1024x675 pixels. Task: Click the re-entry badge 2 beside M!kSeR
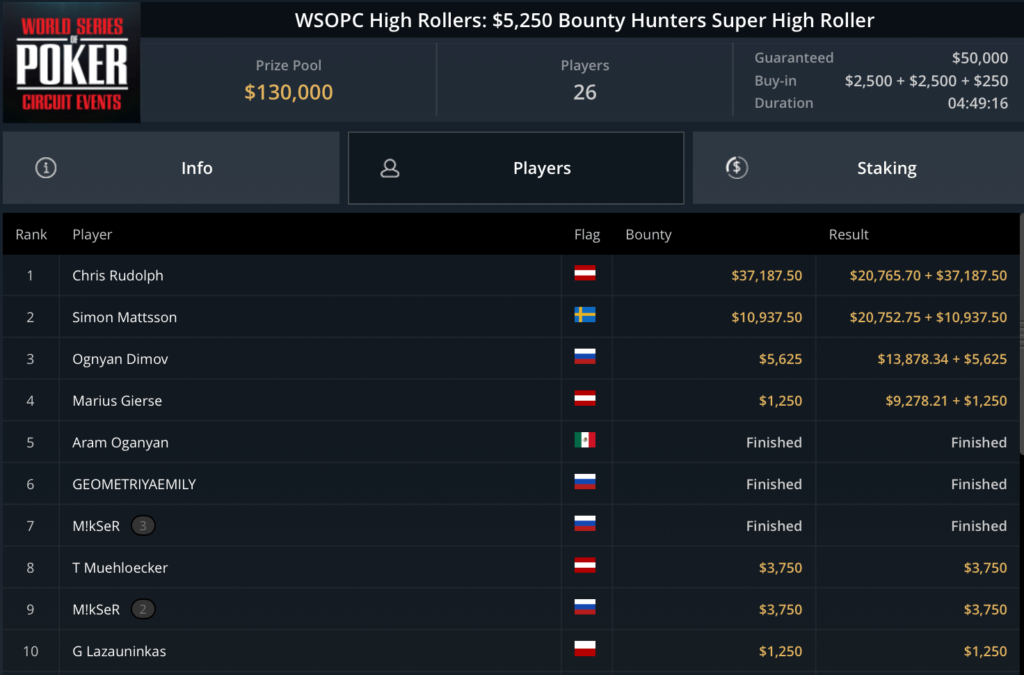(x=143, y=609)
